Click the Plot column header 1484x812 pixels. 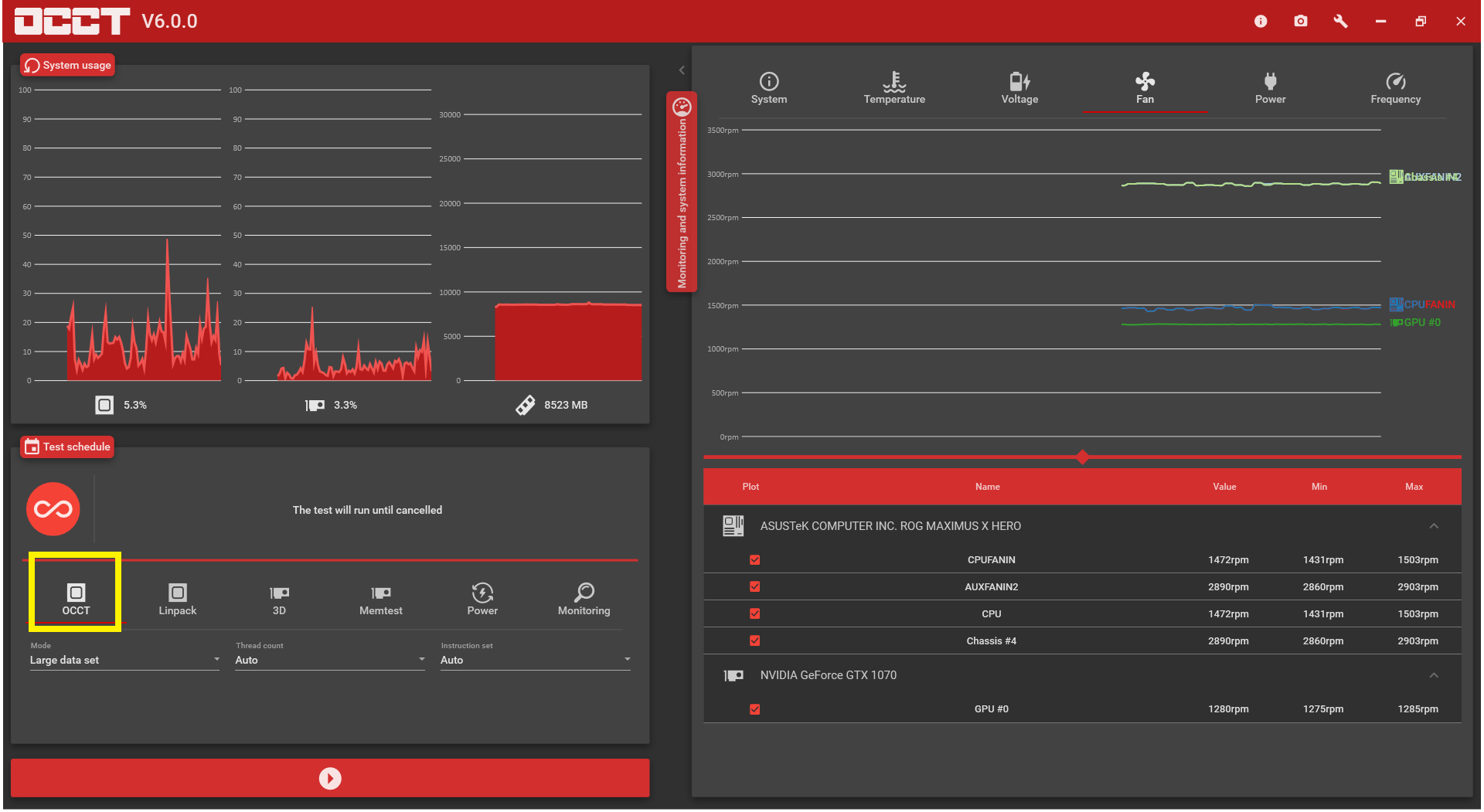tap(751, 487)
